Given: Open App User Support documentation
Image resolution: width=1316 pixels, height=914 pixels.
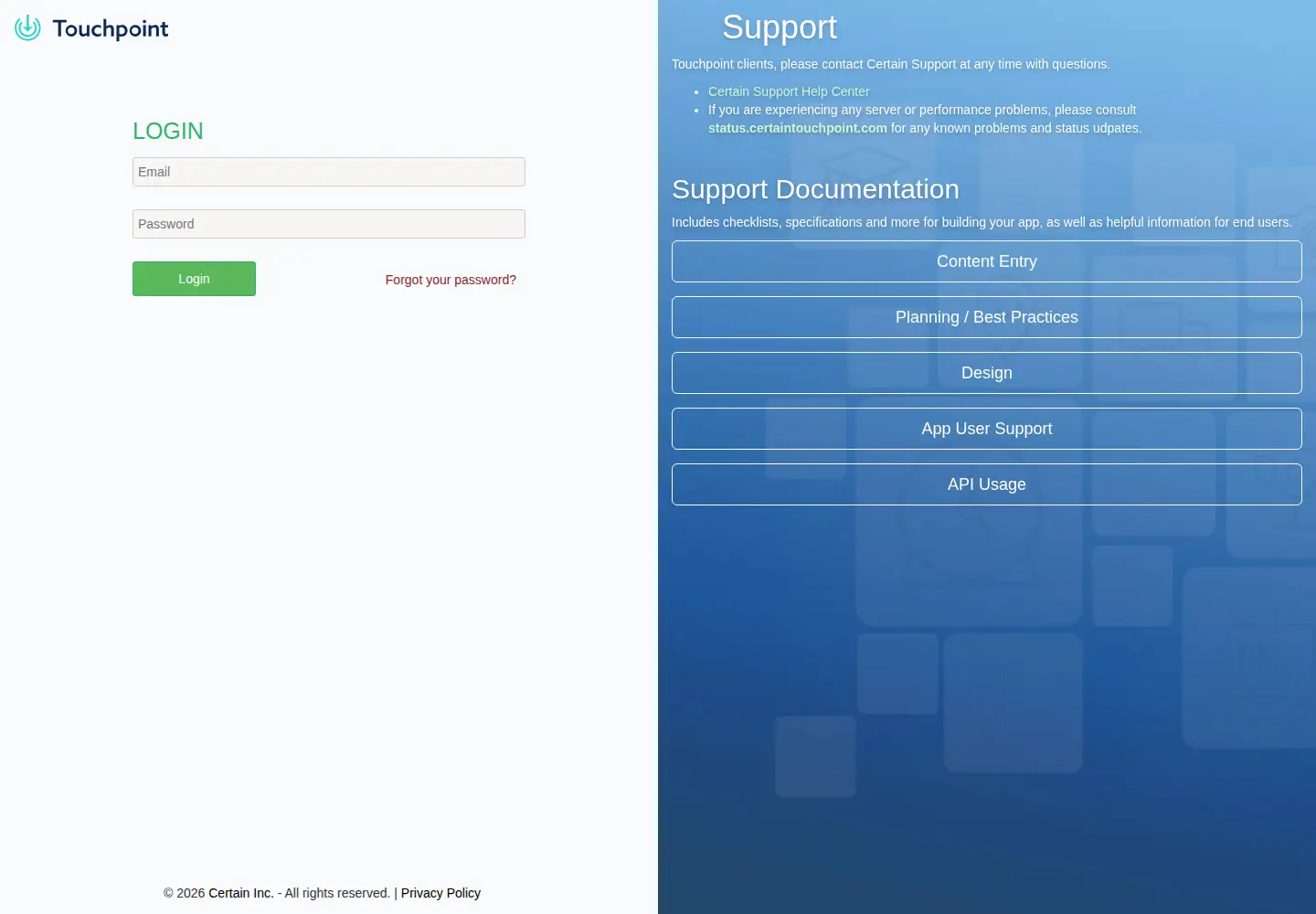Looking at the screenshot, I should click(x=987, y=429).
